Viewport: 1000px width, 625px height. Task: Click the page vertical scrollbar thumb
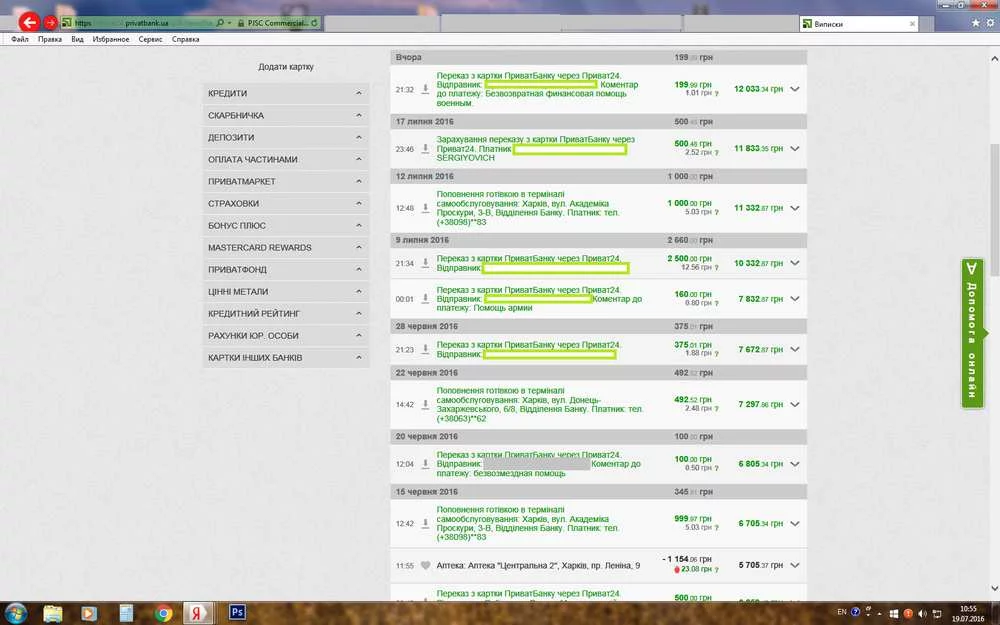[x=994, y=210]
